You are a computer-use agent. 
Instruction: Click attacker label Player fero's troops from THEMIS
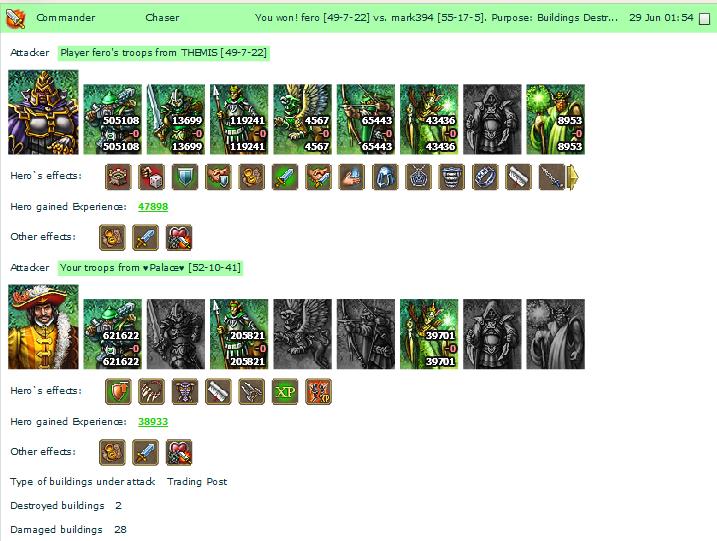(x=164, y=53)
